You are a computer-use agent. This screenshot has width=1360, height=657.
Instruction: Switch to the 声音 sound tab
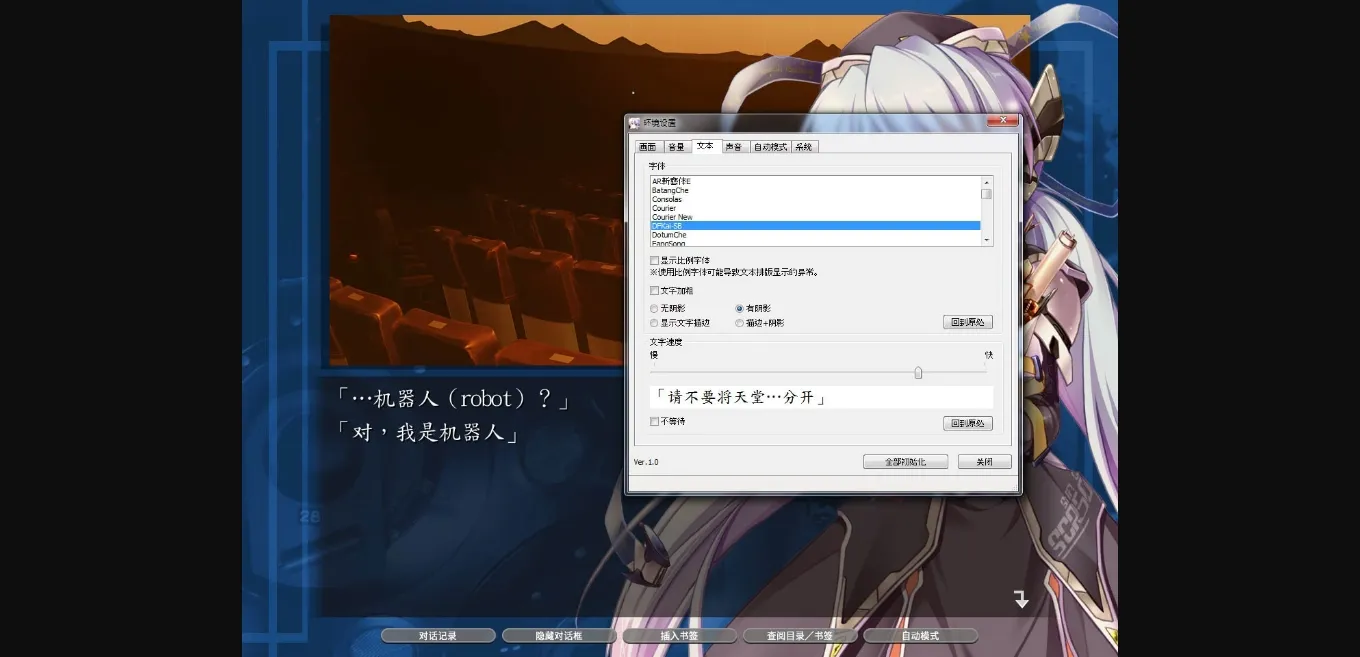[x=732, y=146]
